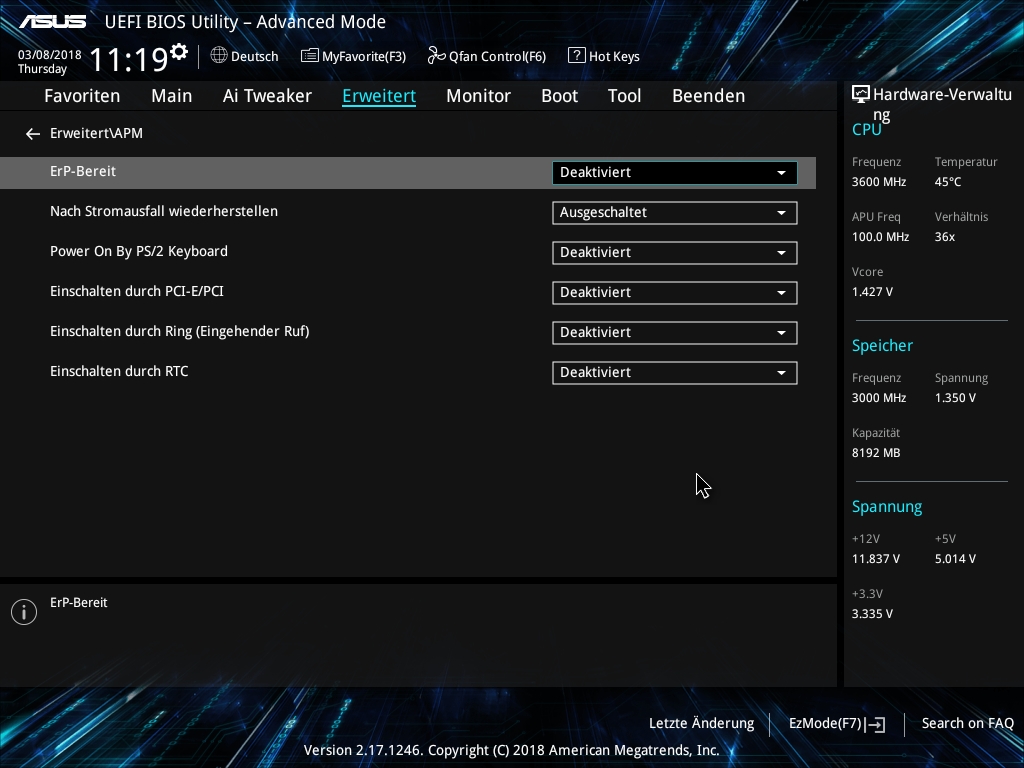Click the Vcore value 1.427 V
1024x768 pixels.
pos(872,292)
